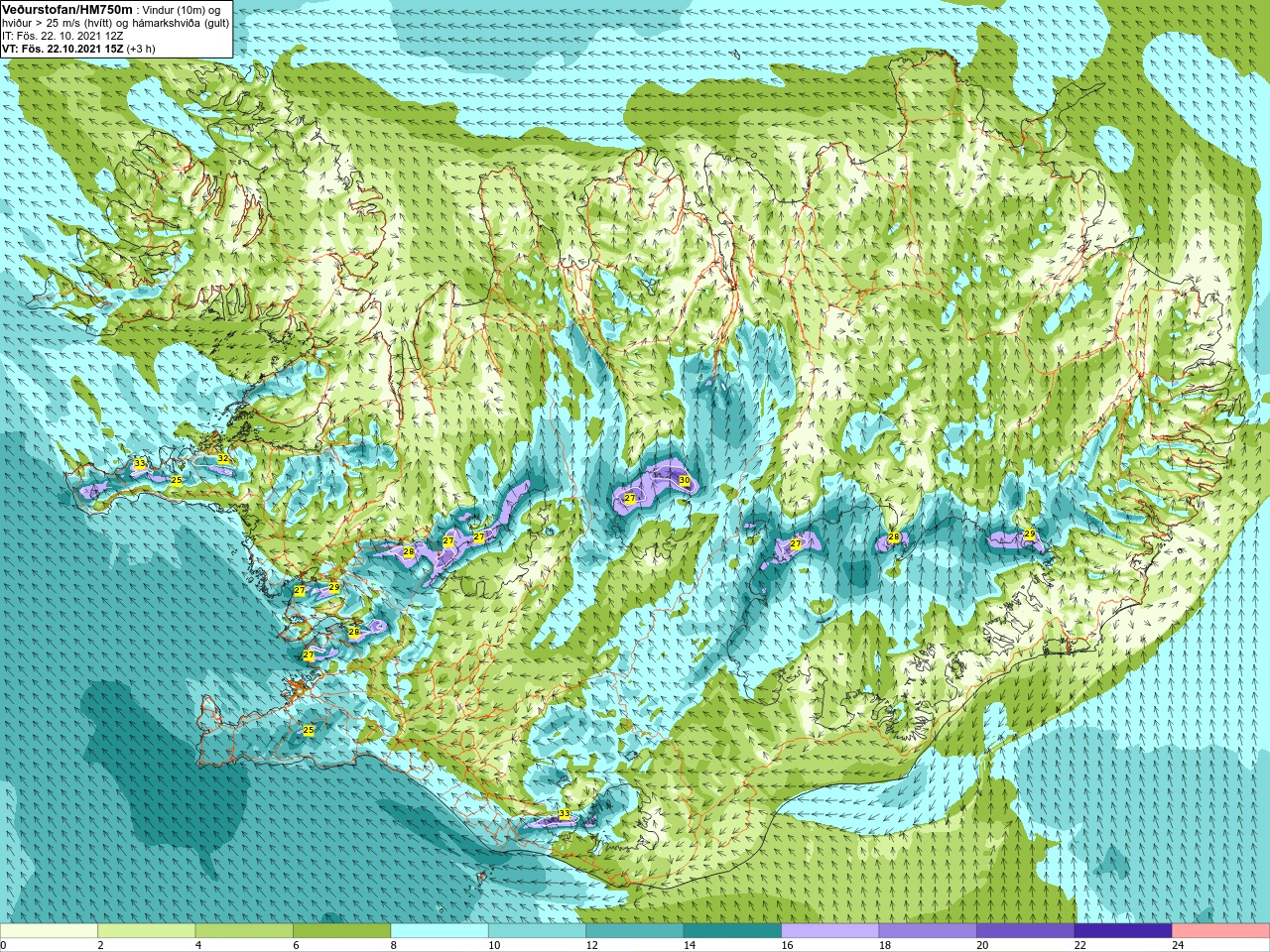This screenshot has width=1270, height=952.
Task: Click the legend tick number 8
Action: coord(394,946)
